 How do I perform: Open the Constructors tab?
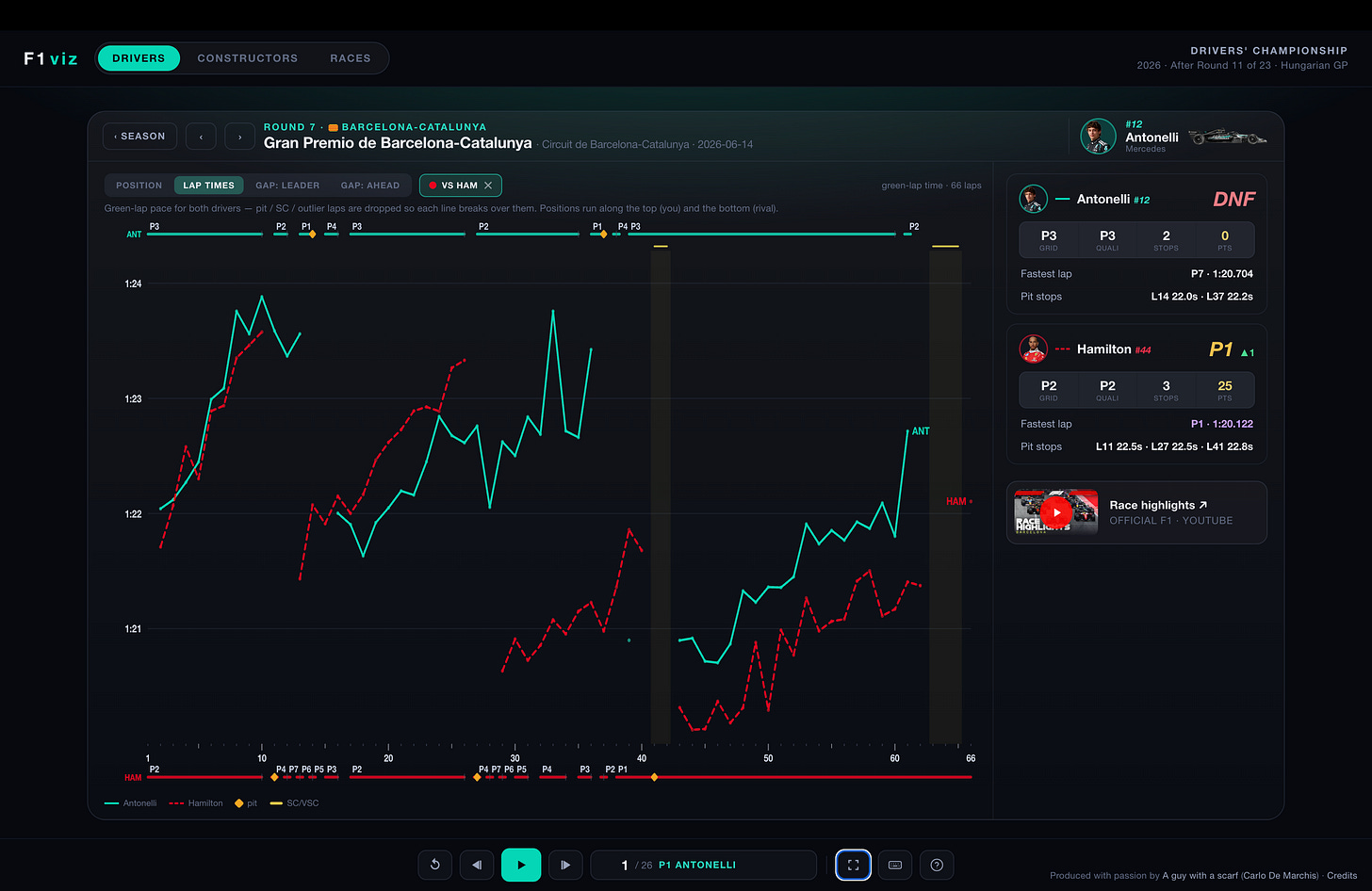248,58
